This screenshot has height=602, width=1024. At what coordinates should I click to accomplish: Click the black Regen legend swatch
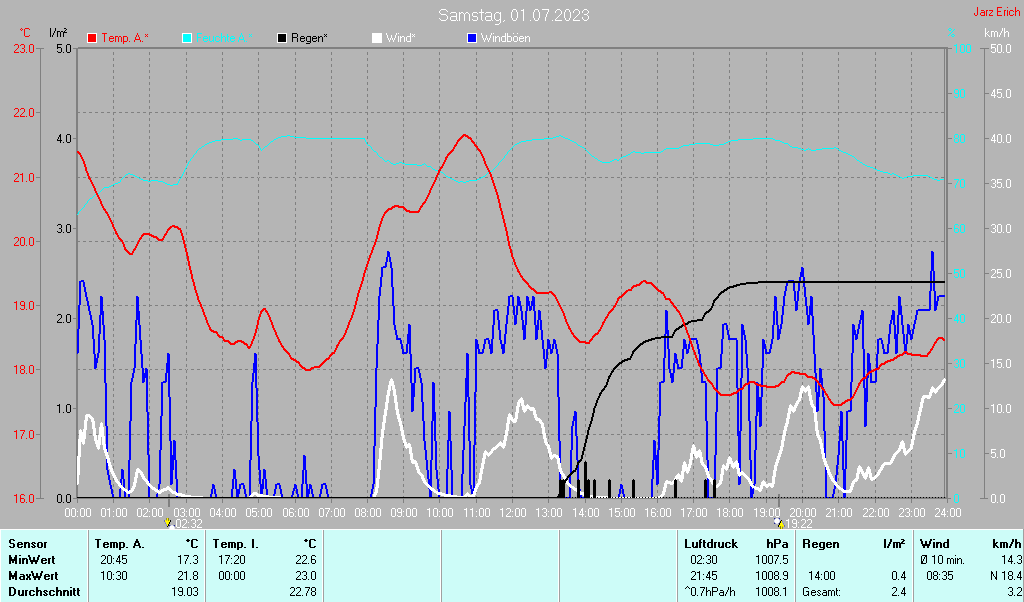(282, 38)
